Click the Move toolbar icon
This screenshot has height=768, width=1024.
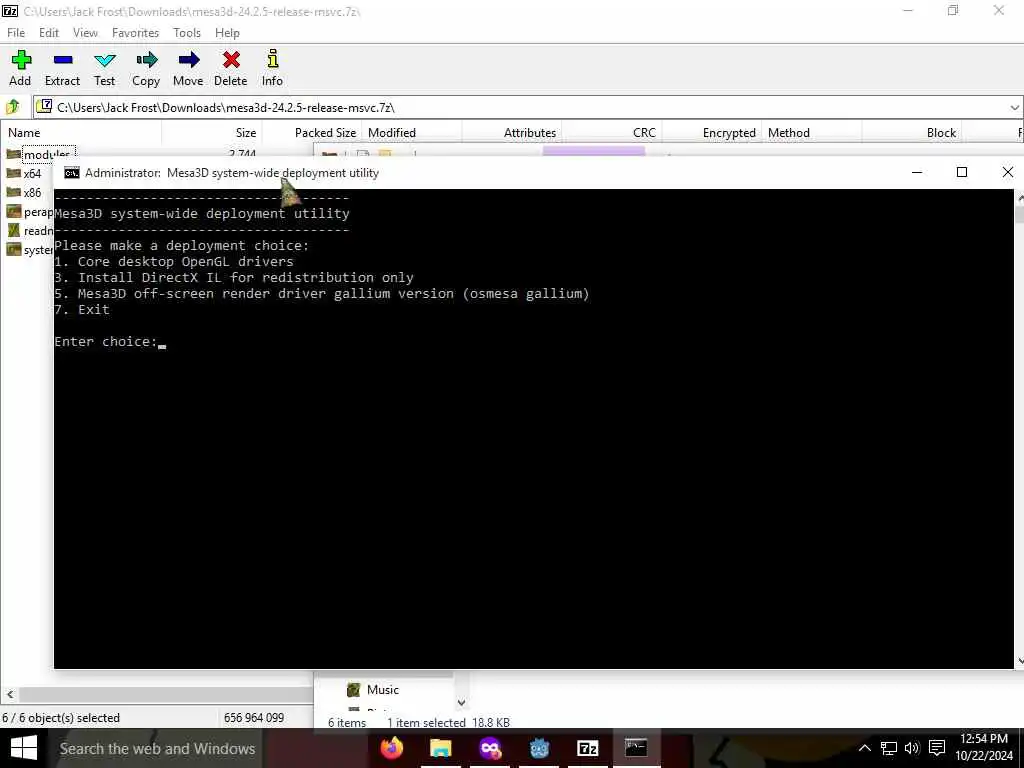coord(188,68)
